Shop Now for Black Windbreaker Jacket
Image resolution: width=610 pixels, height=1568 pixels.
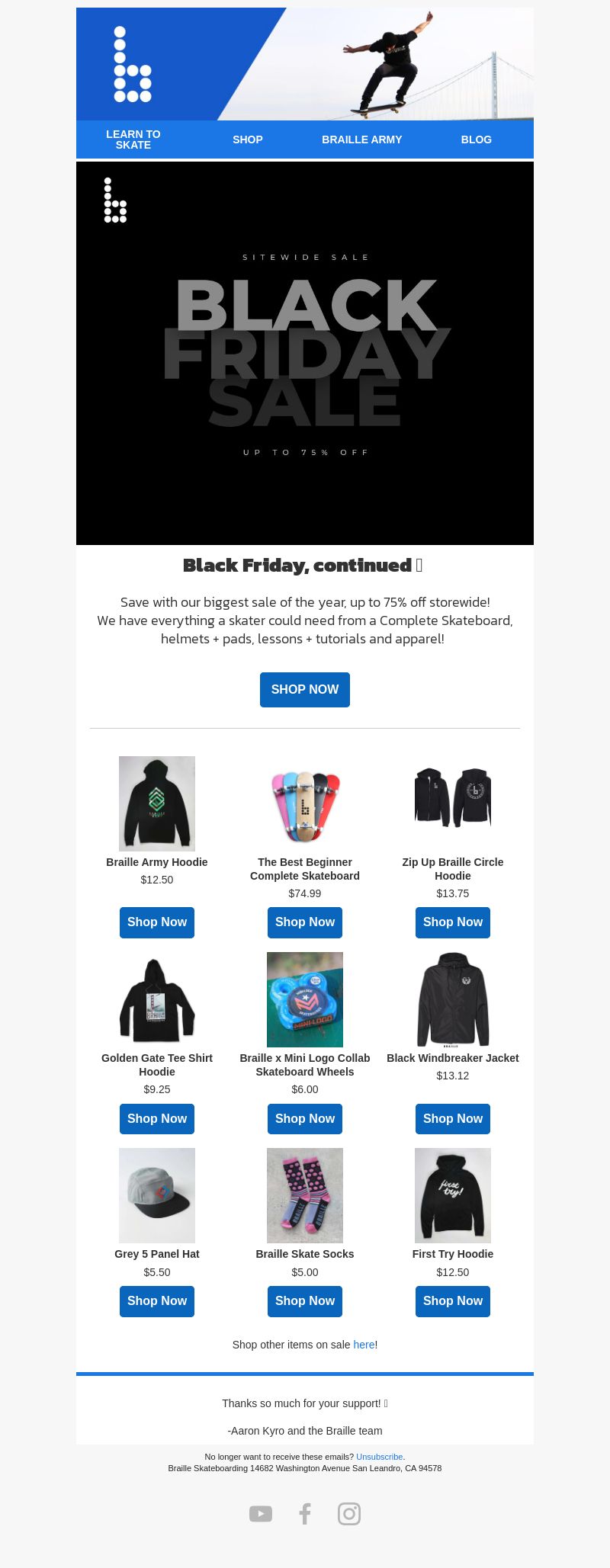[453, 1119]
